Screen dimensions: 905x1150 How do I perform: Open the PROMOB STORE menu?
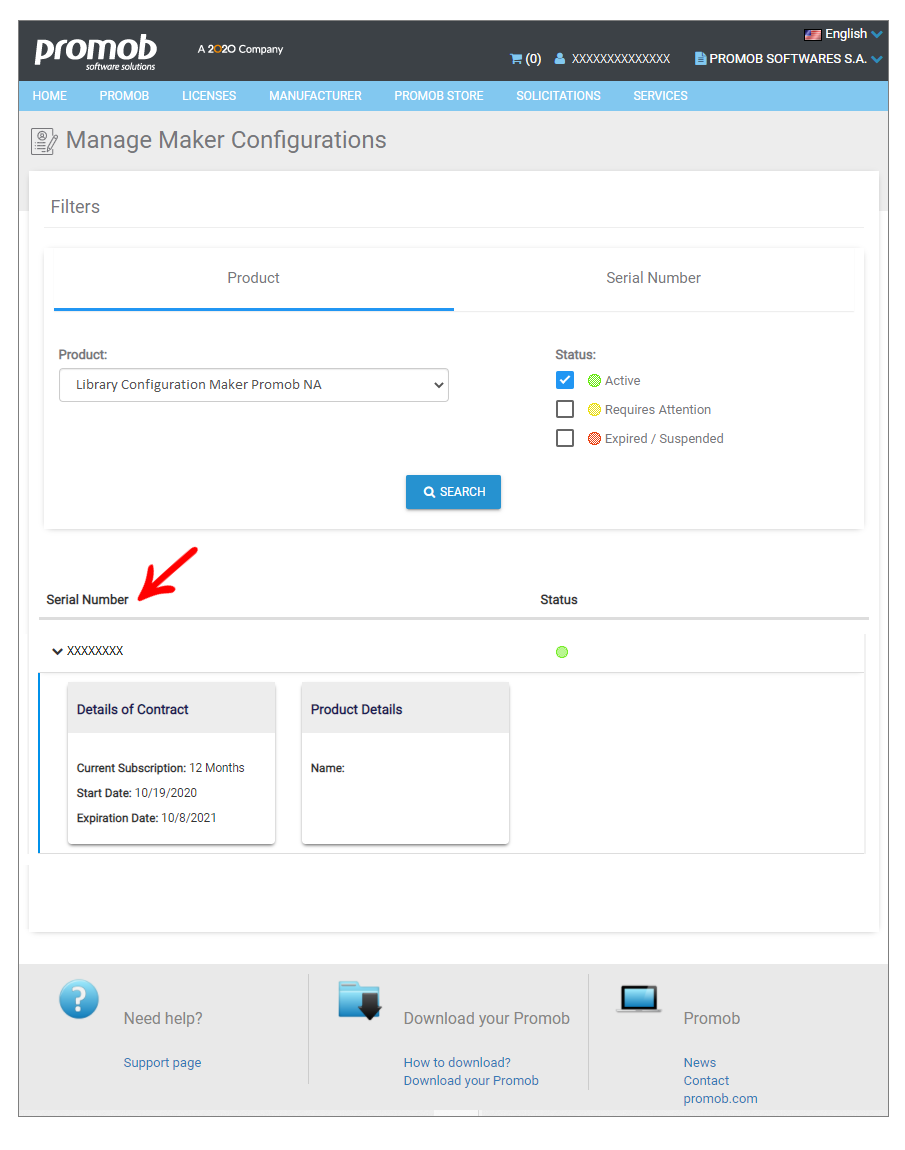click(x=439, y=96)
